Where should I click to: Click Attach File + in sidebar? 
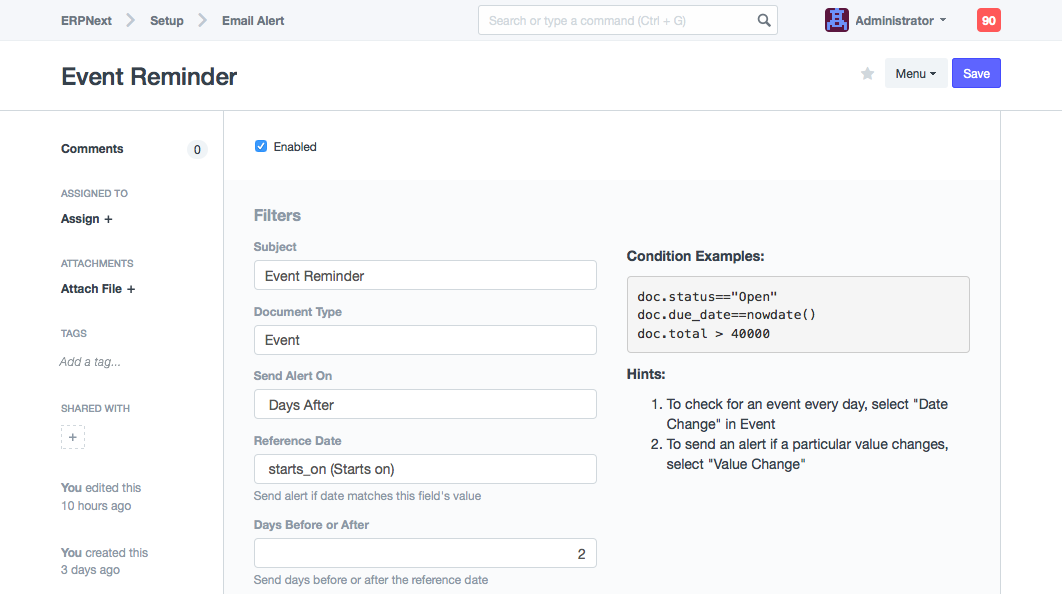pos(98,289)
